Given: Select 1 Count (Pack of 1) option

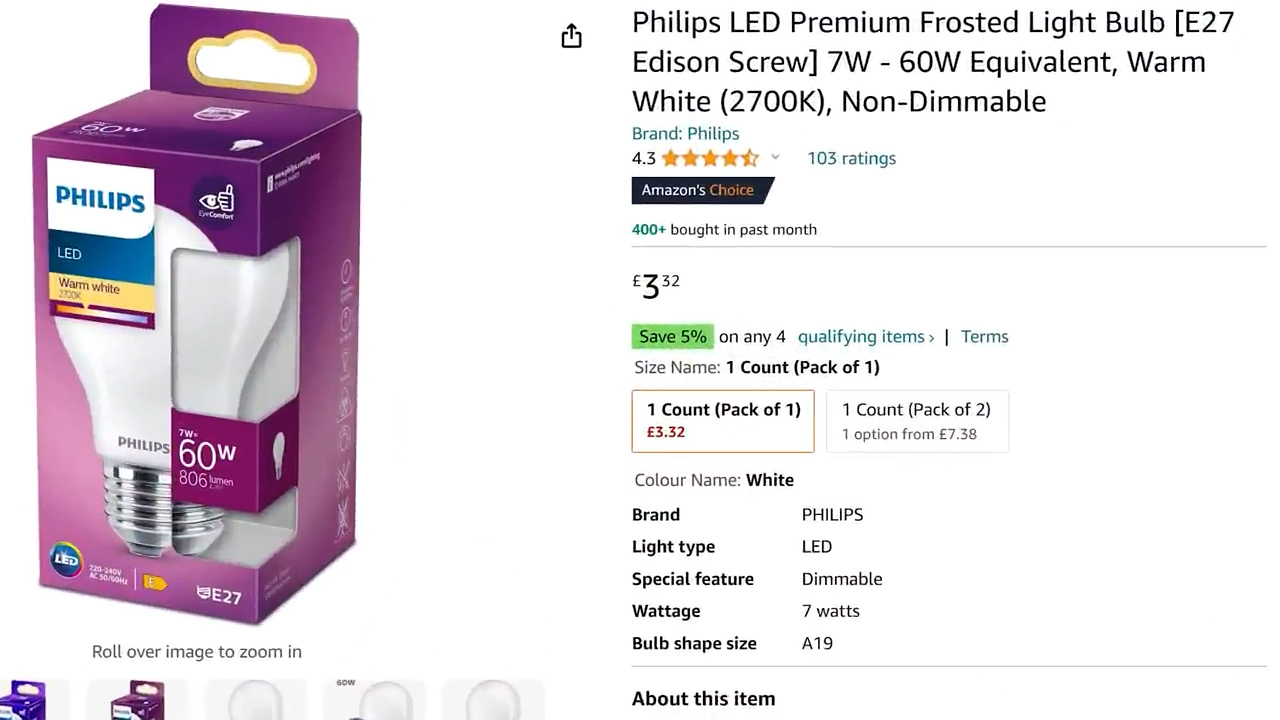Looking at the screenshot, I should [723, 420].
